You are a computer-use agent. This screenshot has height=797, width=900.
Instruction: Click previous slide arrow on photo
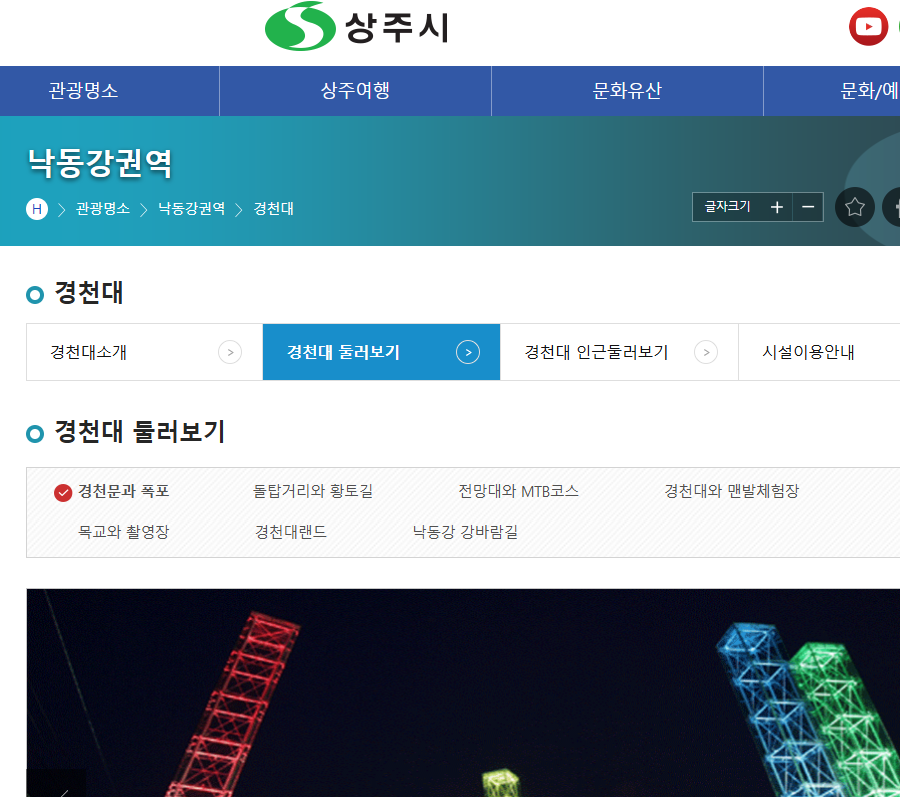[x=56, y=783]
